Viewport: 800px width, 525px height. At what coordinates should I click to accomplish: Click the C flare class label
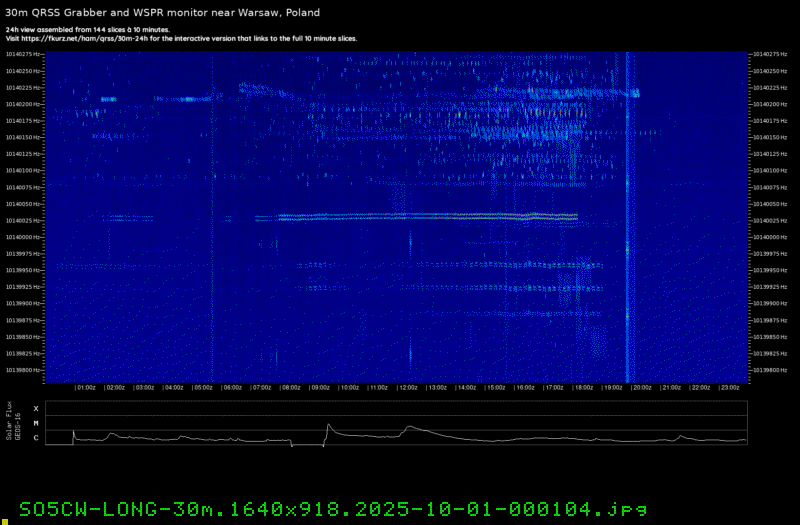[36, 438]
